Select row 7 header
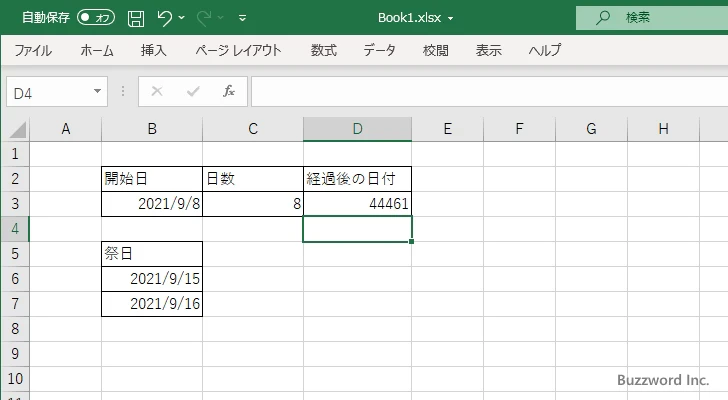Image resolution: width=728 pixels, height=400 pixels. click(x=15, y=304)
